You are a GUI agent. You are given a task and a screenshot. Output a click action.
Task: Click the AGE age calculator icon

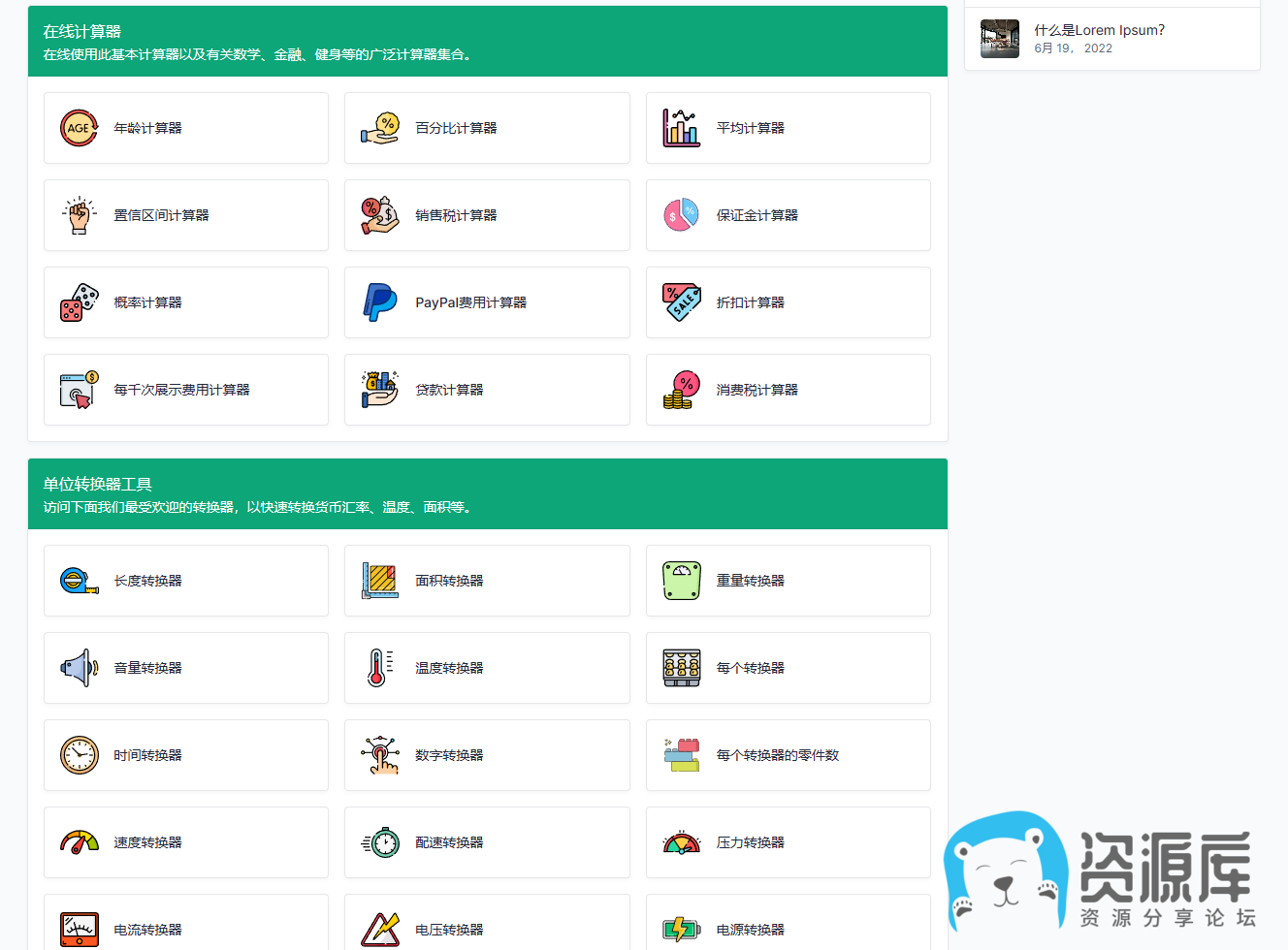click(x=80, y=128)
